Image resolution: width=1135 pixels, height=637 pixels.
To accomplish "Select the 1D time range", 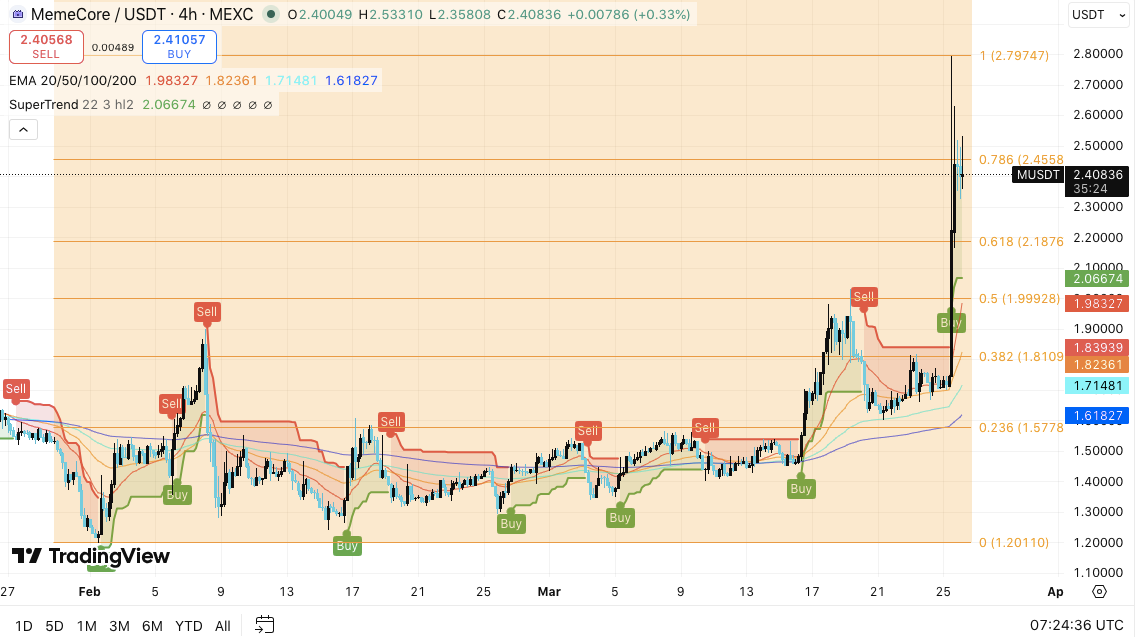I will 23,626.
